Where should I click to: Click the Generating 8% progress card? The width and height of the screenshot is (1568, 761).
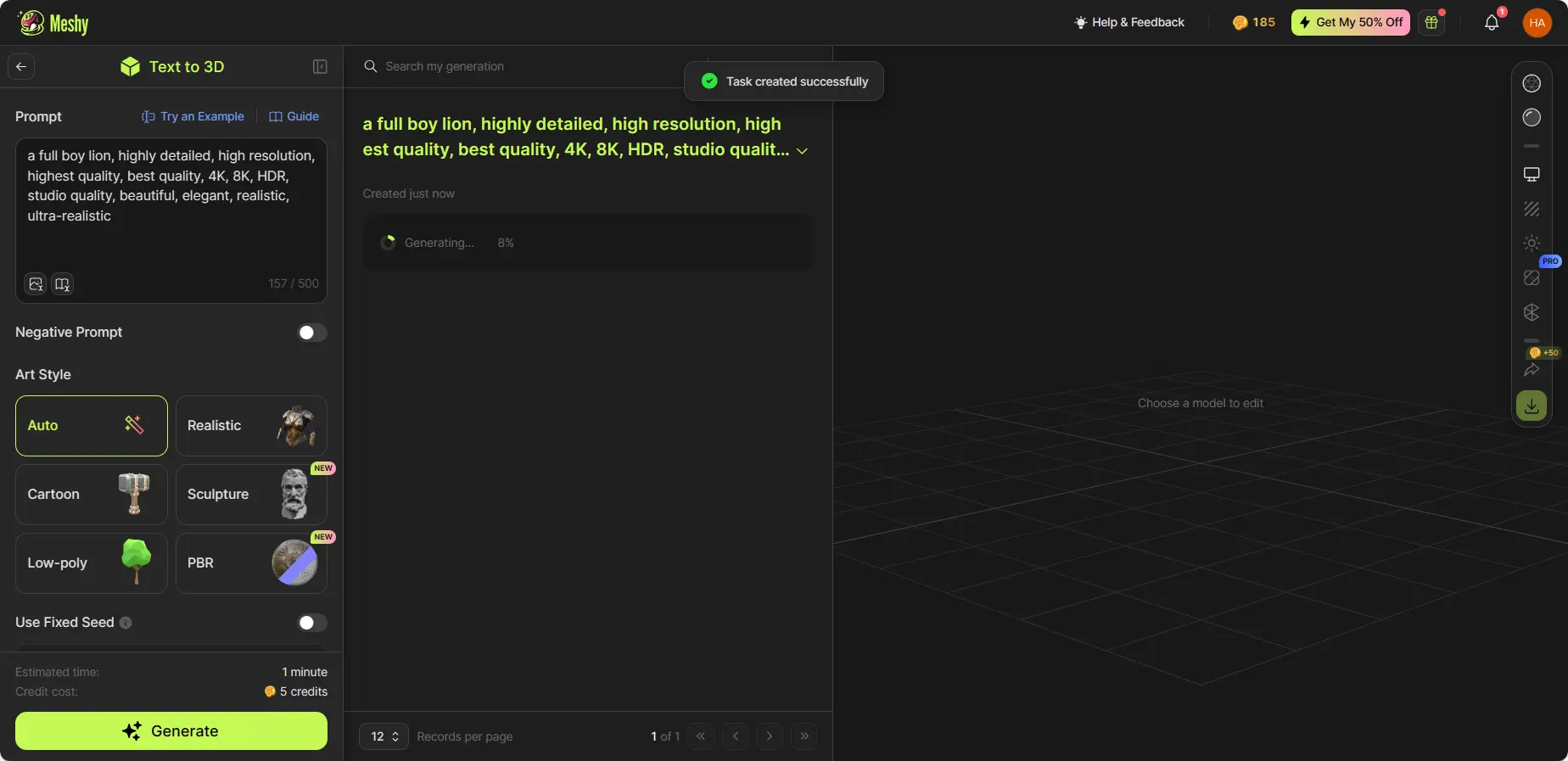(x=587, y=243)
